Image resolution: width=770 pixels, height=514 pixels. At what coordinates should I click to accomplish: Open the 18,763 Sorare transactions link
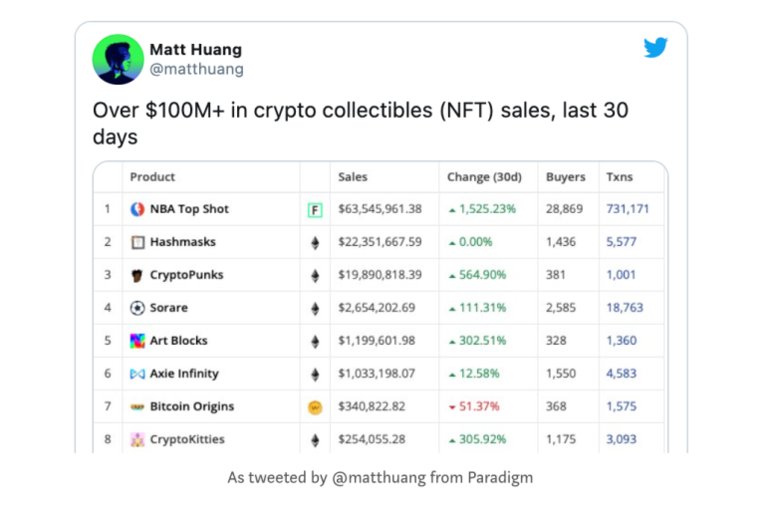[624, 308]
